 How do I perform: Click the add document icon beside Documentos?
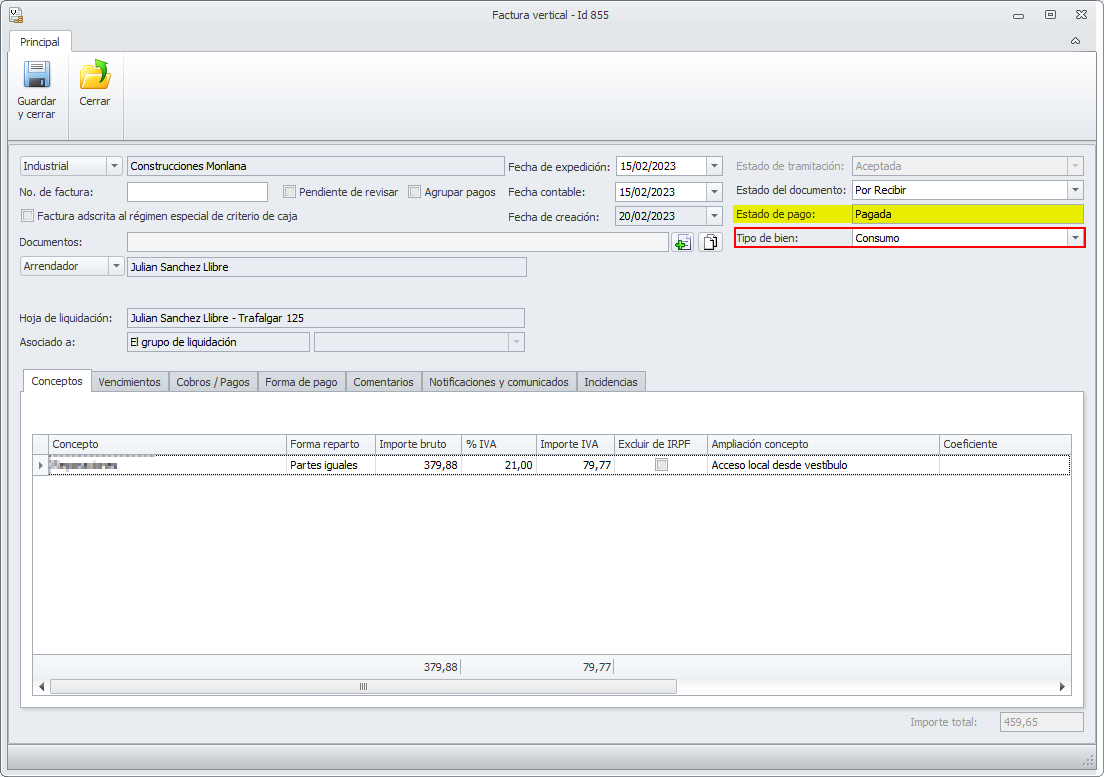(682, 243)
